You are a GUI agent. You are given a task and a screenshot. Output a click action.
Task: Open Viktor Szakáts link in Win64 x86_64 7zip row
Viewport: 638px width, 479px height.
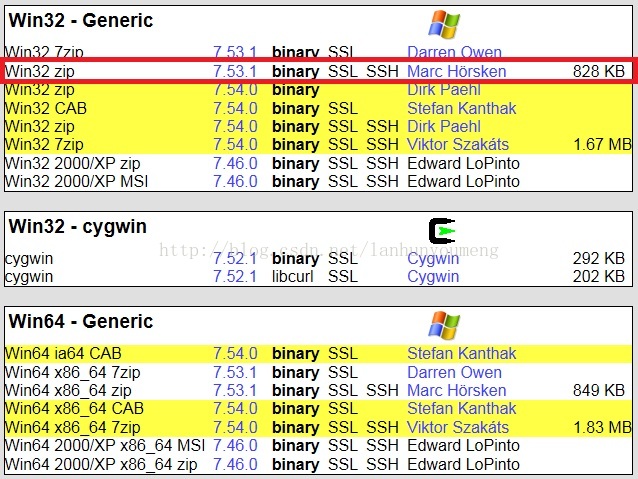(x=458, y=427)
